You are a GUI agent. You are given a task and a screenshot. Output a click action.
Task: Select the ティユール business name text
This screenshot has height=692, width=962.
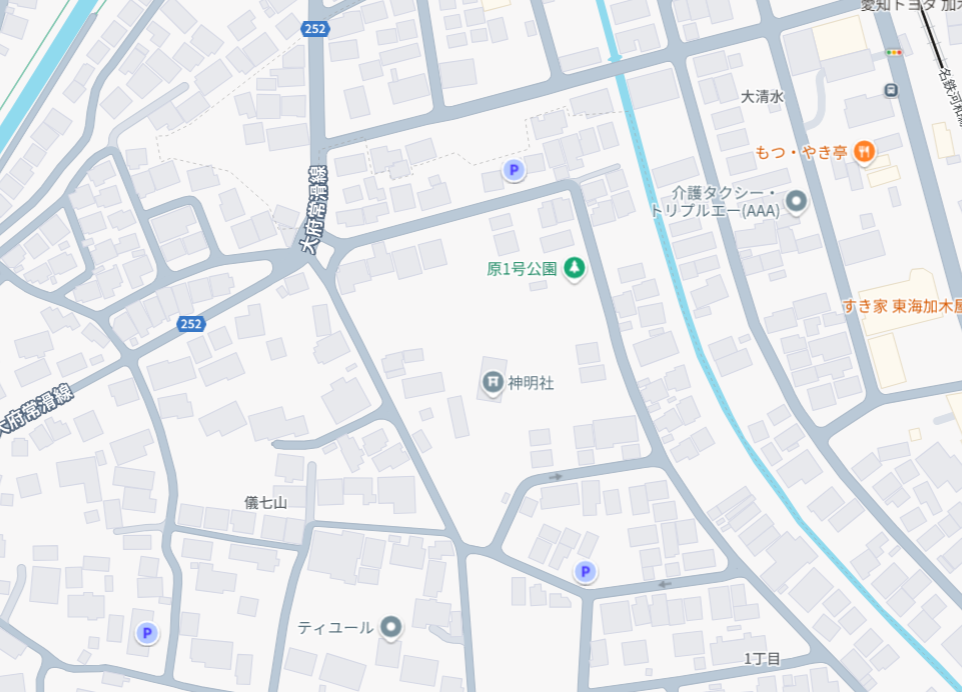[336, 628]
